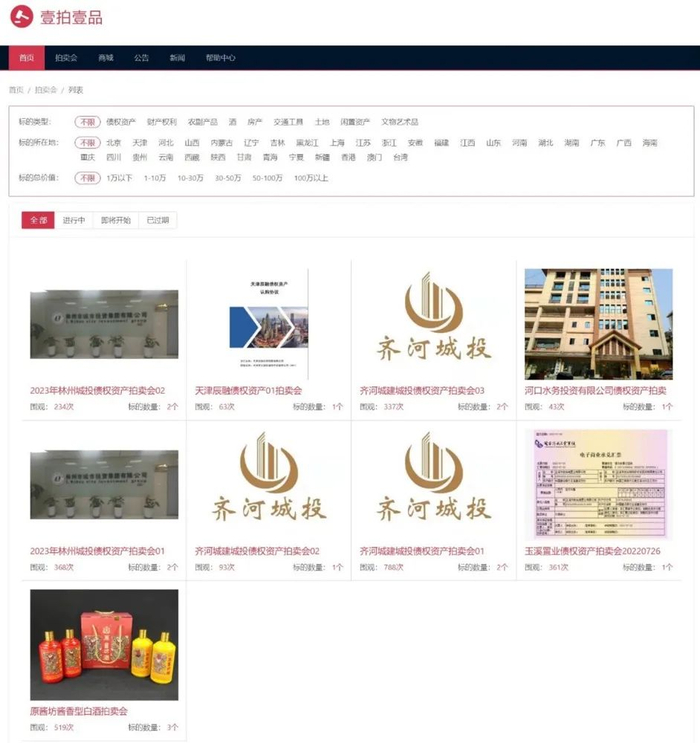This screenshot has height=743, width=700.
Task: Switch to the 即将开始 tab
Action: coord(116,220)
